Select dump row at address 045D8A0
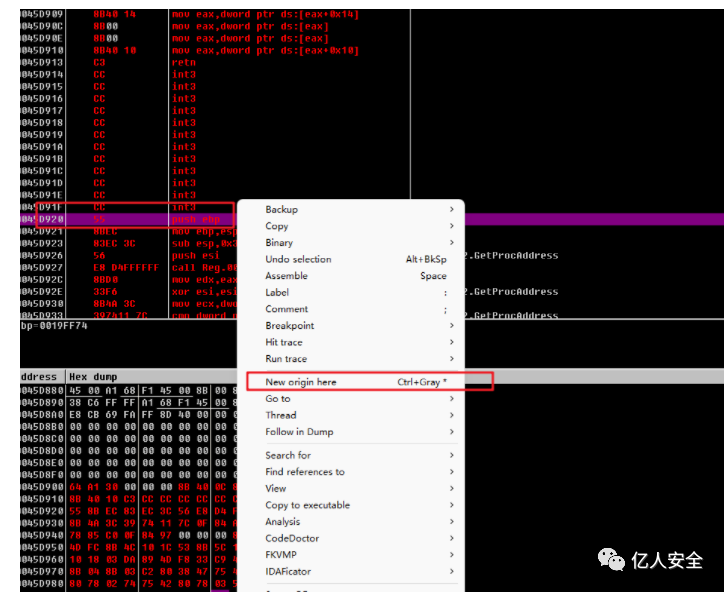 pyautogui.click(x=129, y=415)
